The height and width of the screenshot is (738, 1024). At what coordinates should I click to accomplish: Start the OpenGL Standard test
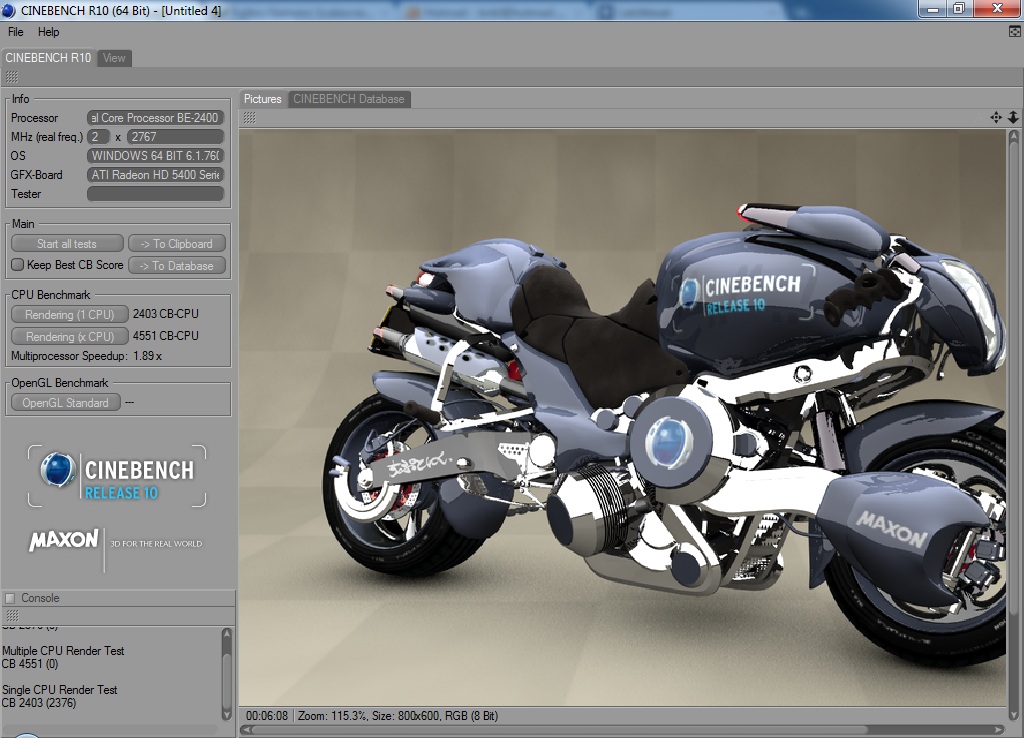tap(65, 402)
